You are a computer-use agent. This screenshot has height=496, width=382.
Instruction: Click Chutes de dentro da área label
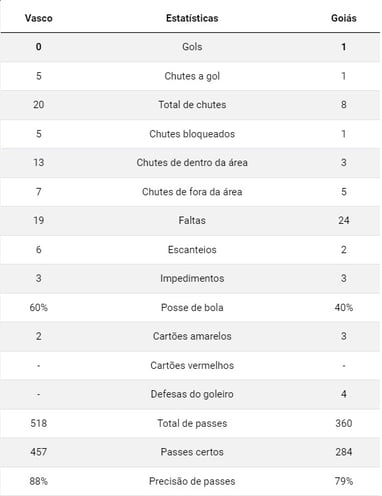(x=192, y=163)
